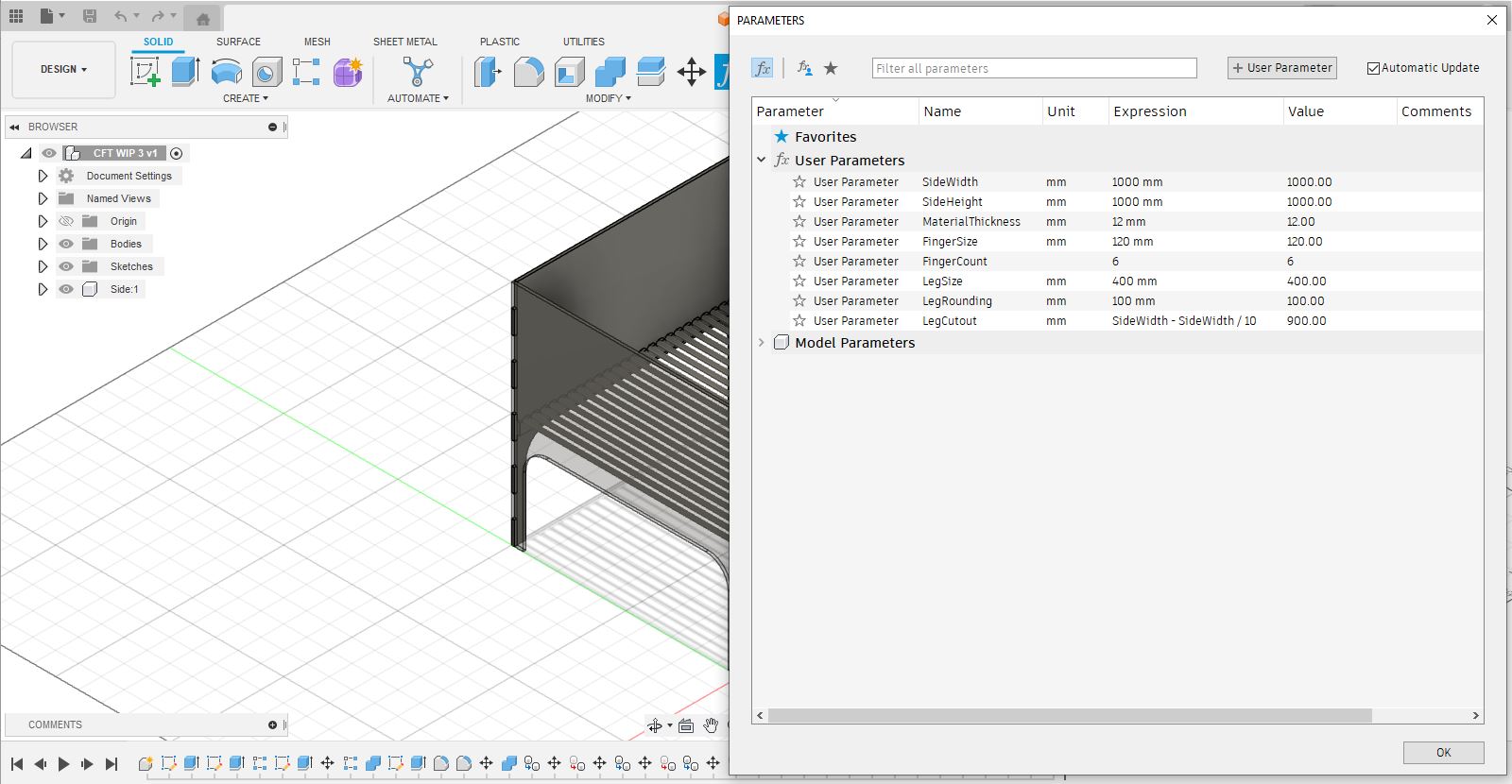Click the + User Parameter button

coord(1282,68)
